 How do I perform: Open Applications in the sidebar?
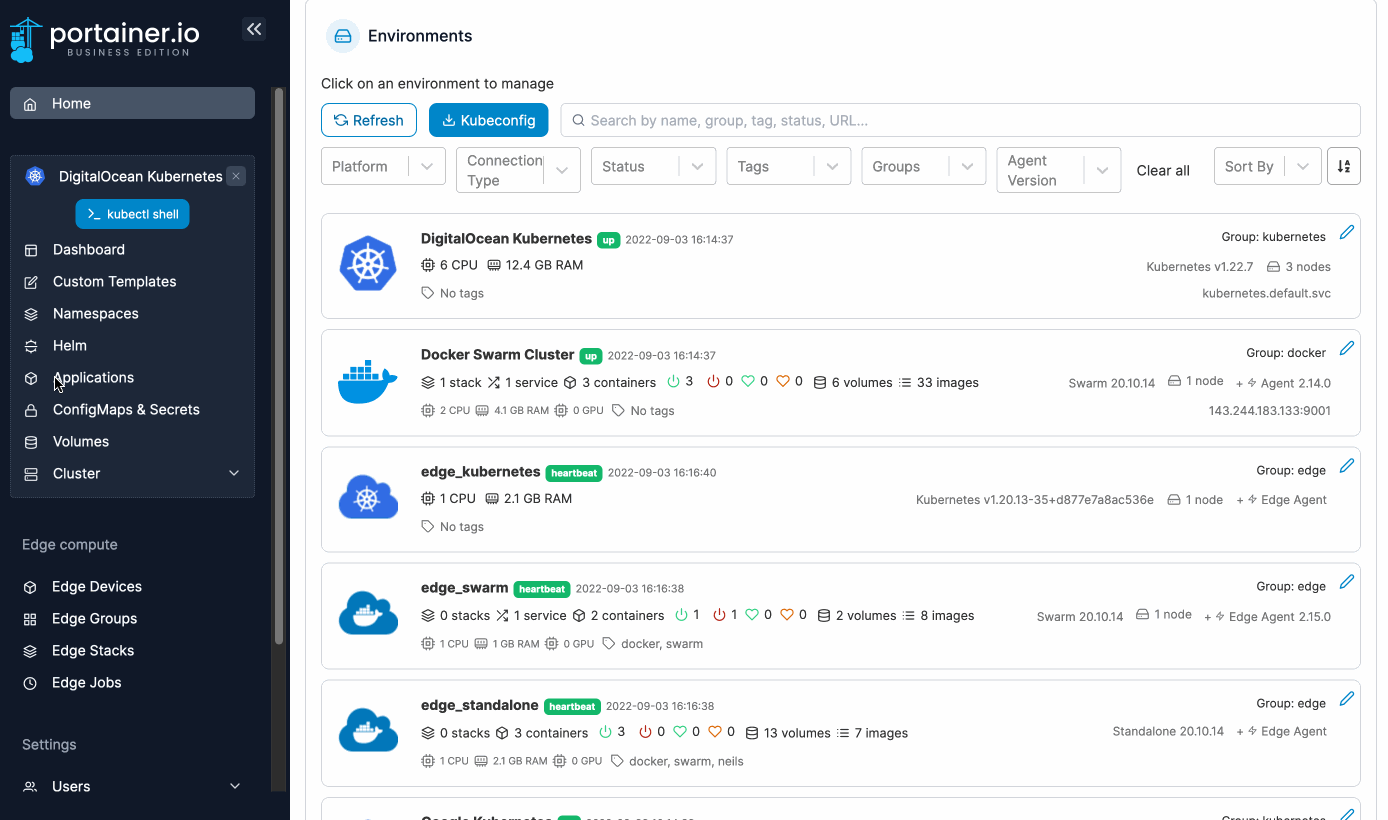(x=93, y=378)
